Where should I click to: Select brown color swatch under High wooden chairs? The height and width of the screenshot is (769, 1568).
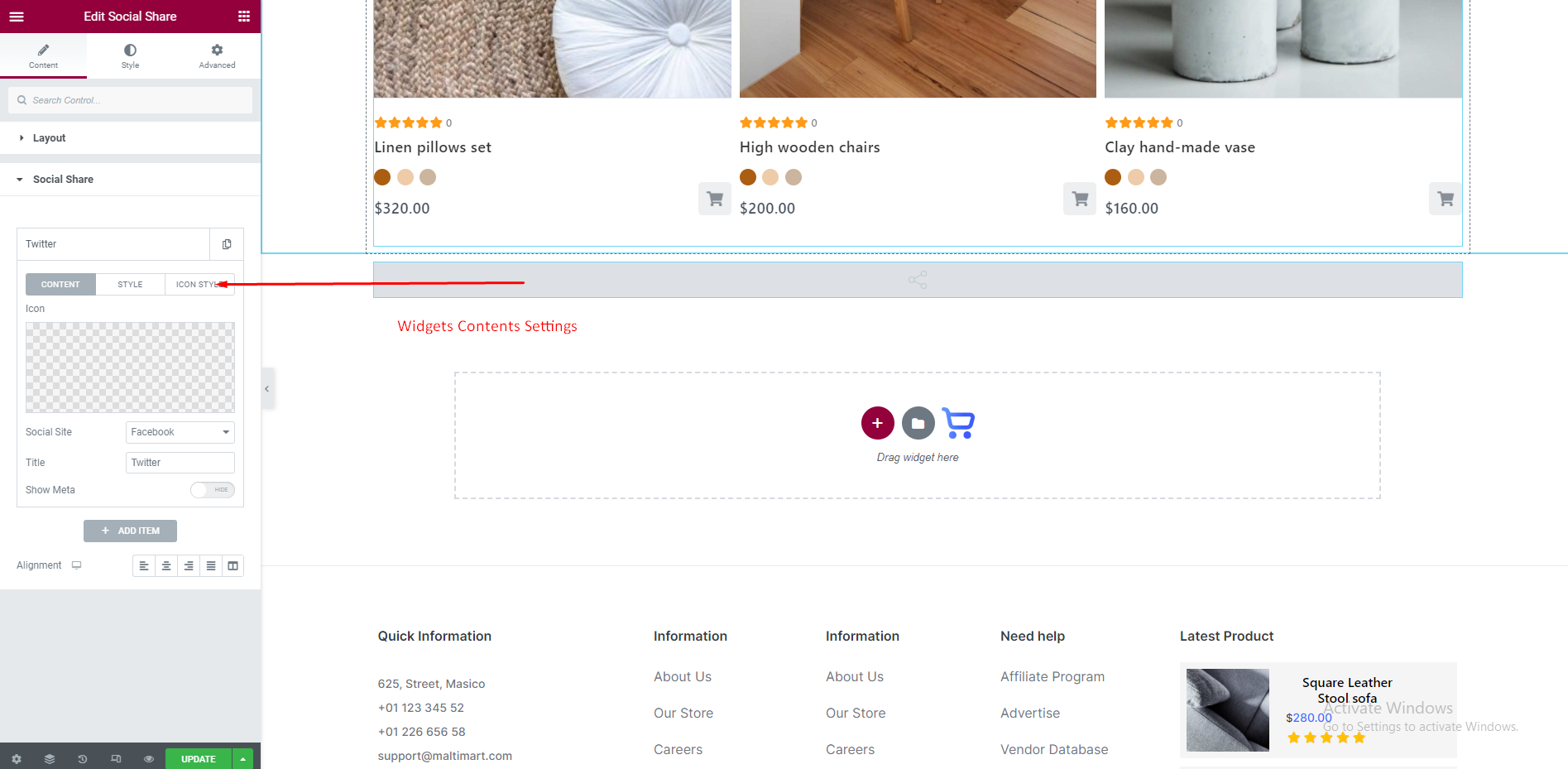tap(748, 177)
